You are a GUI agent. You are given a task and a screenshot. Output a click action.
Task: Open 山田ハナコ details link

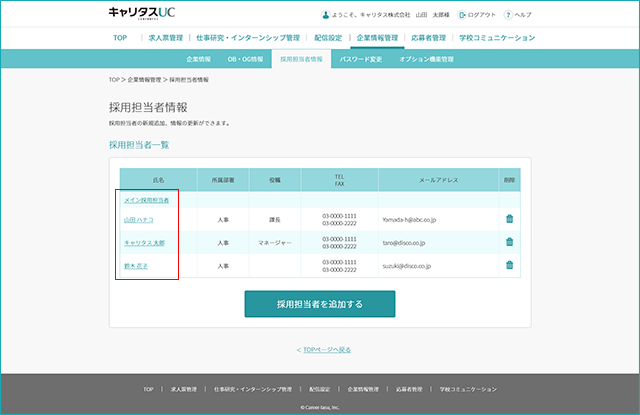tap(139, 220)
